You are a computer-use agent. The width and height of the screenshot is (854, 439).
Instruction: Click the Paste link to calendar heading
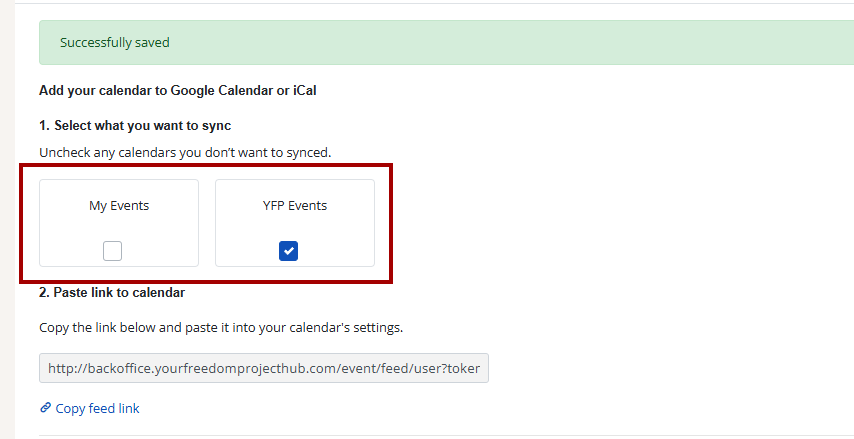pos(112,293)
